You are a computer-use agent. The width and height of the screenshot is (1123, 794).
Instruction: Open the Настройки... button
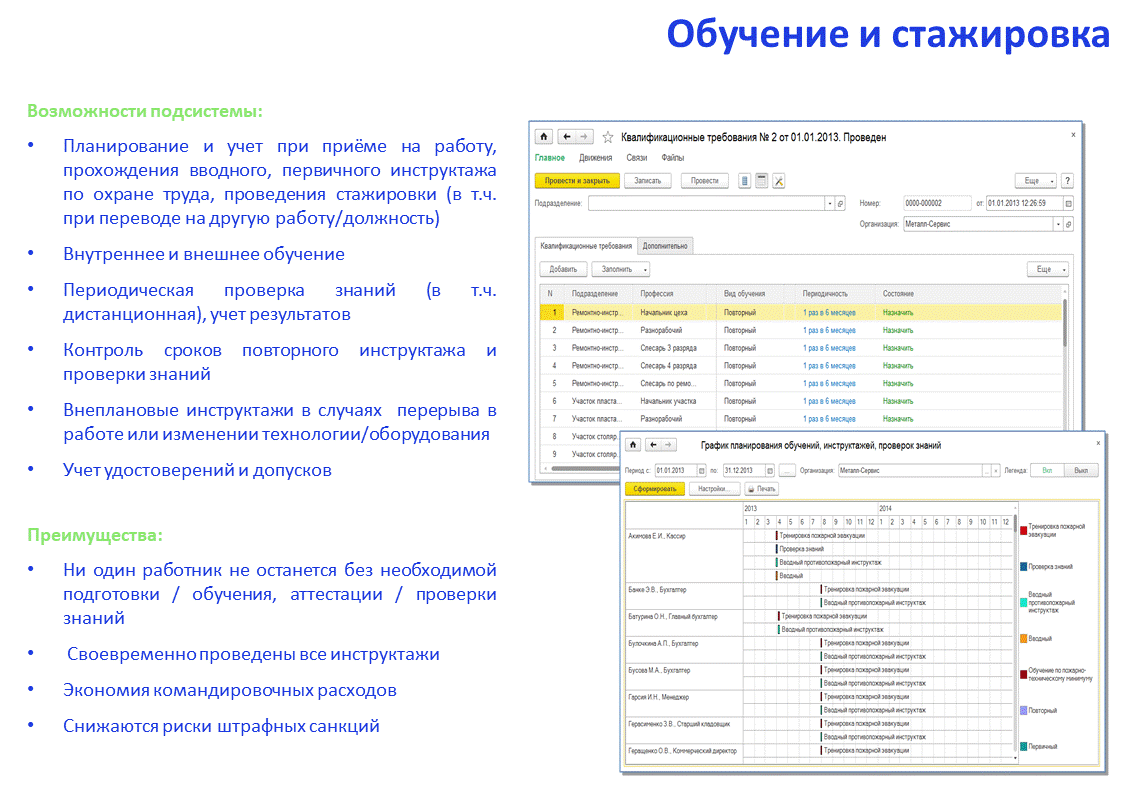pos(713,489)
